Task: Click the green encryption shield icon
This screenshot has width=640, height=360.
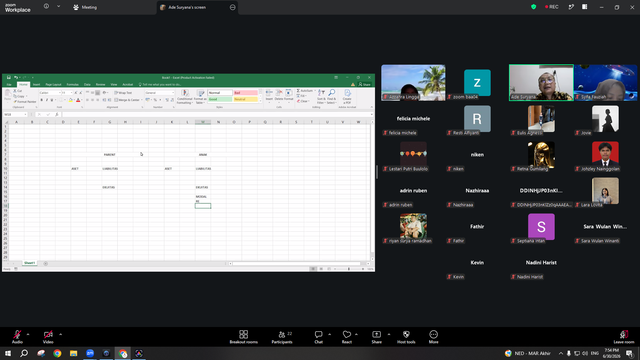Action: point(533,7)
